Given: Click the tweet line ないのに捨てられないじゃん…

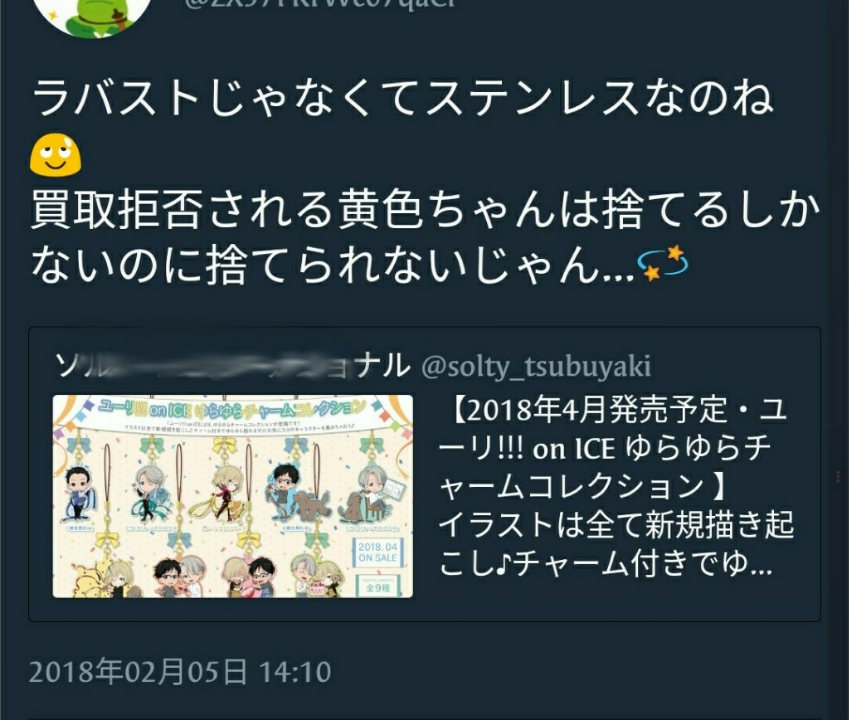Looking at the screenshot, I should tap(332, 265).
